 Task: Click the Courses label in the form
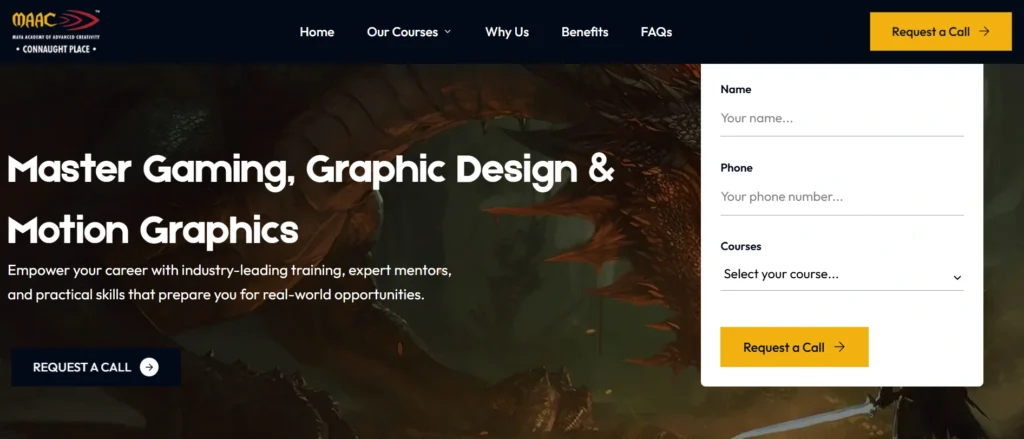tap(741, 246)
